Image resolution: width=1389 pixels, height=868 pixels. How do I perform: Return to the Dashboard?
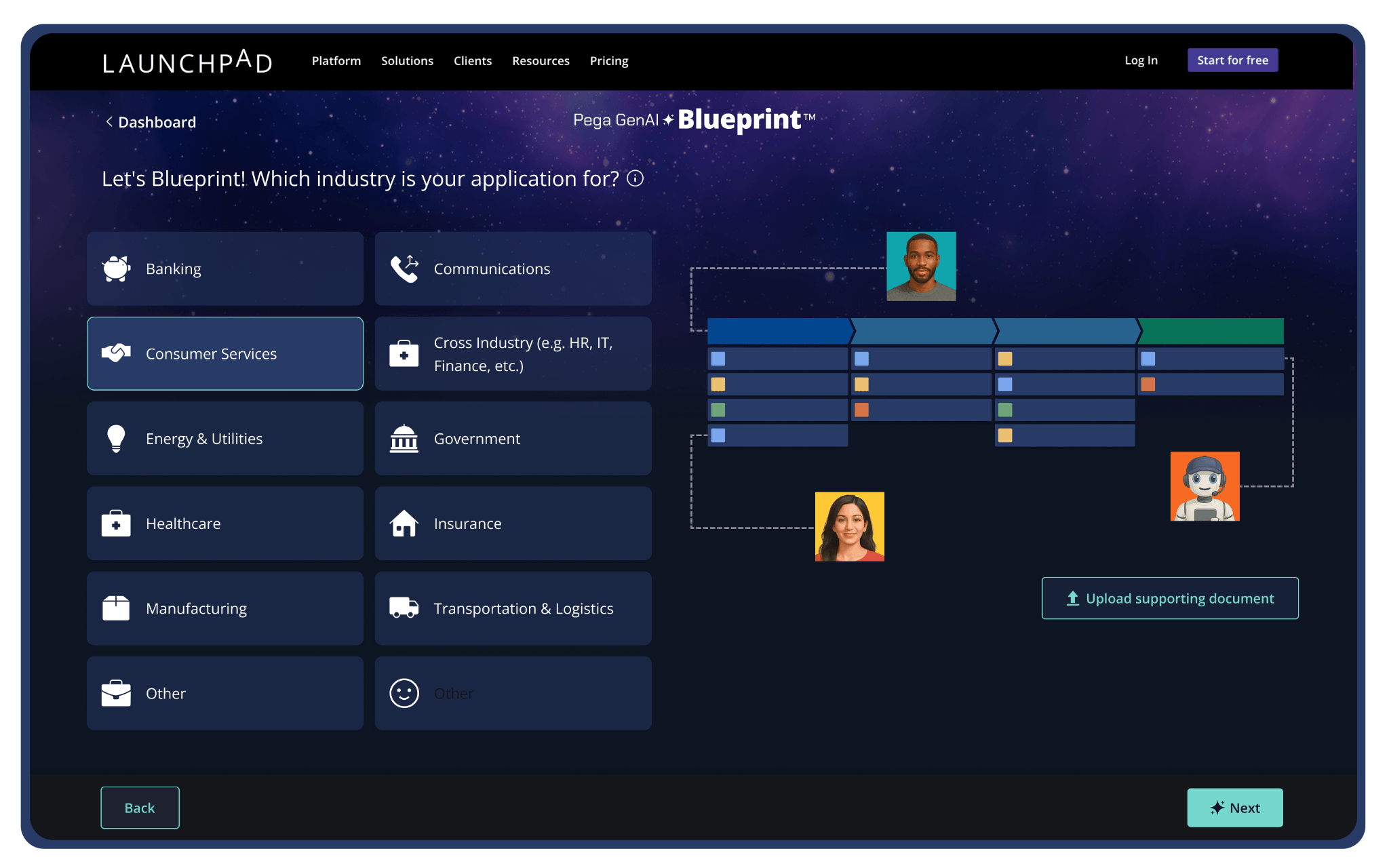(x=157, y=122)
